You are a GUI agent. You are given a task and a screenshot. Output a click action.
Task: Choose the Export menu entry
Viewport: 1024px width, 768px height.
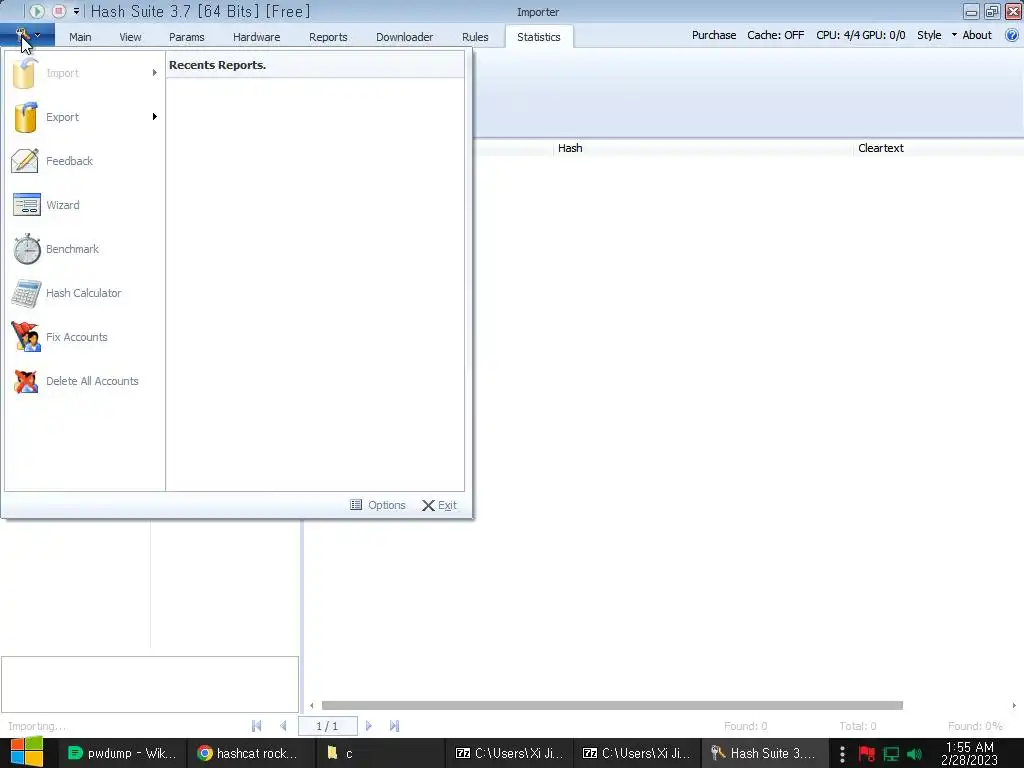[84, 117]
